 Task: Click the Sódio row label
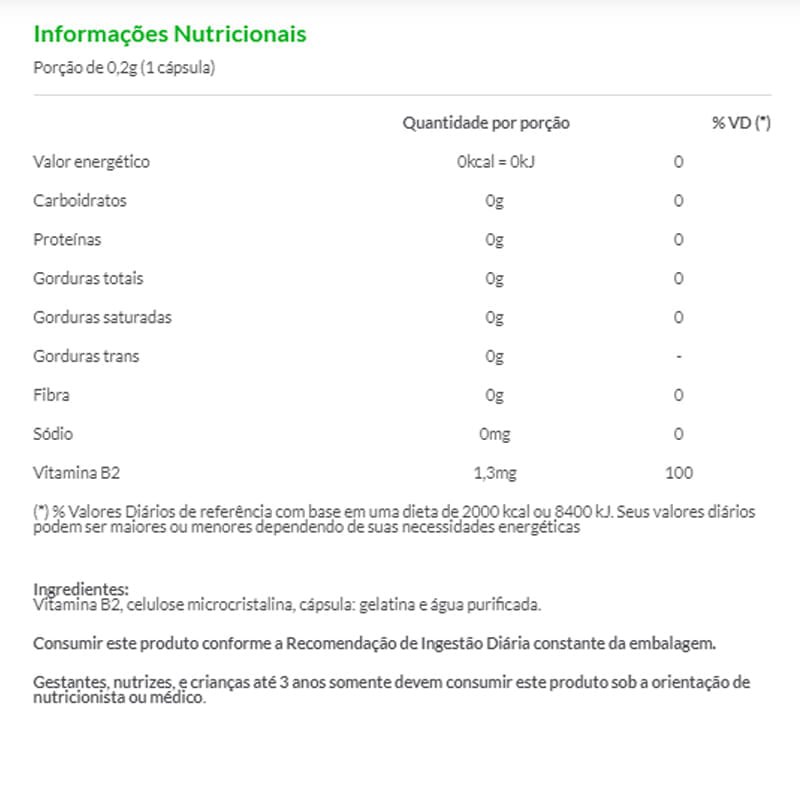pyautogui.click(x=53, y=435)
